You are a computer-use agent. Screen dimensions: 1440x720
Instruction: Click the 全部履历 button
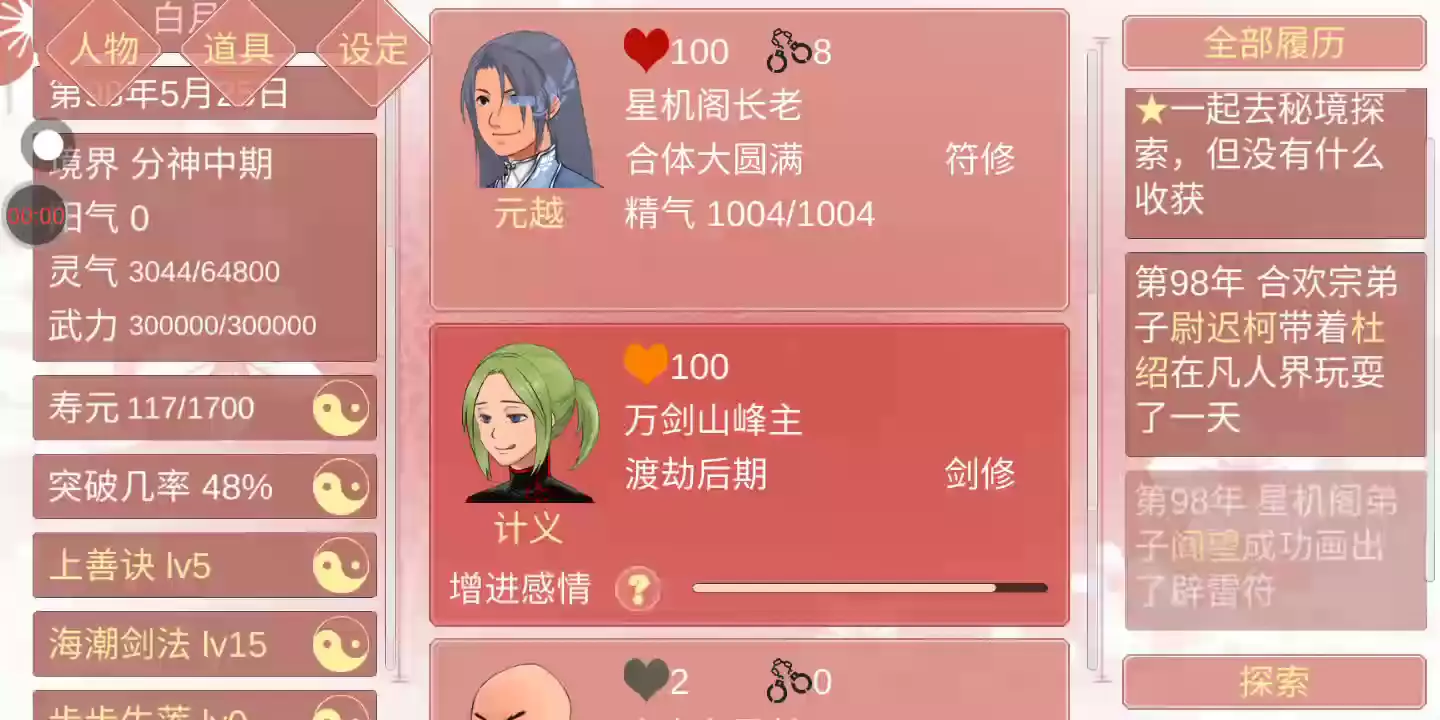[x=1274, y=43]
